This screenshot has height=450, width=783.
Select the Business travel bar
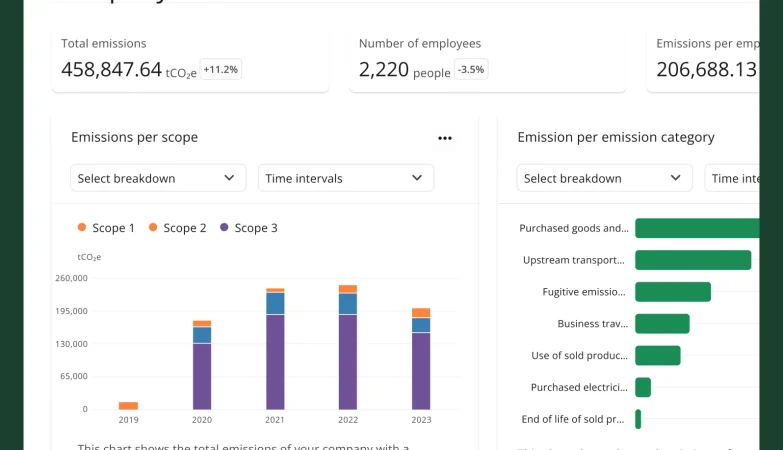click(662, 324)
